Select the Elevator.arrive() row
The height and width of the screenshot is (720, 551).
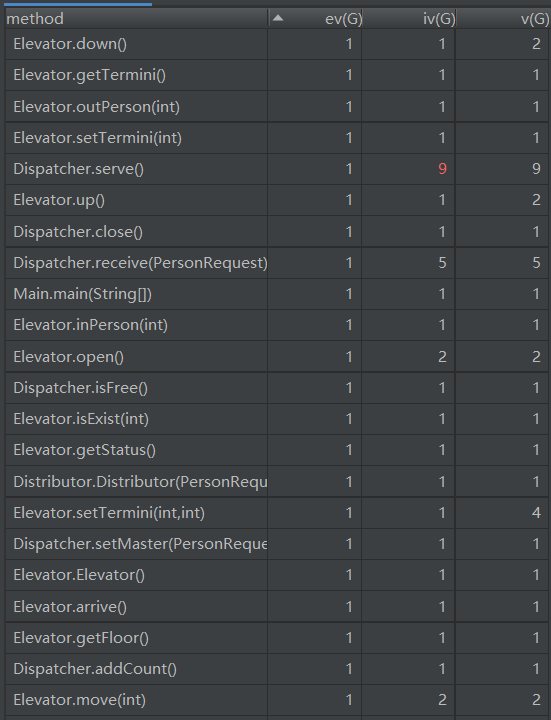[x=278, y=607]
